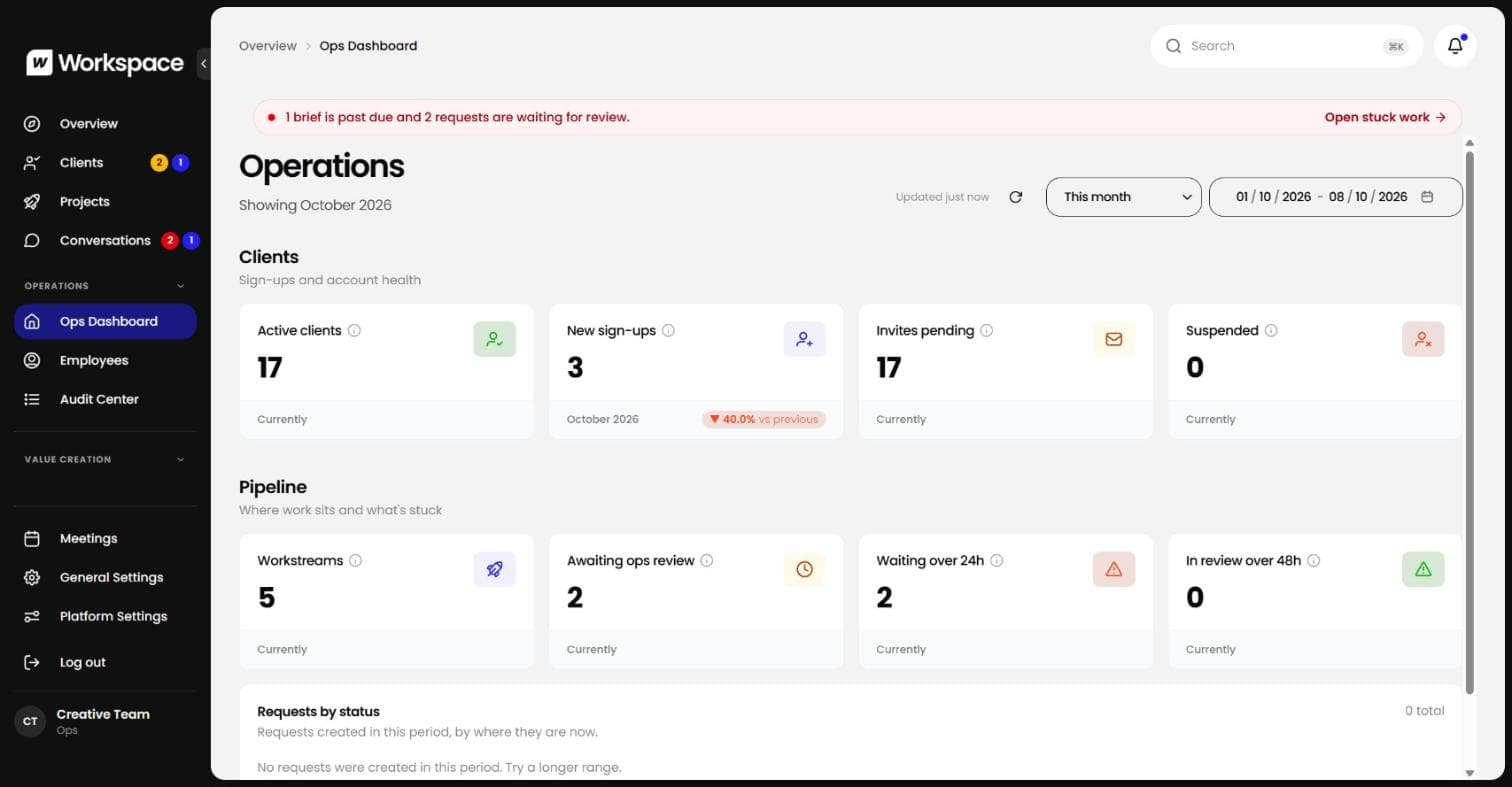The width and height of the screenshot is (1512, 787).
Task: Click the vertical scrollbar of the dashboard
Action: [1469, 421]
